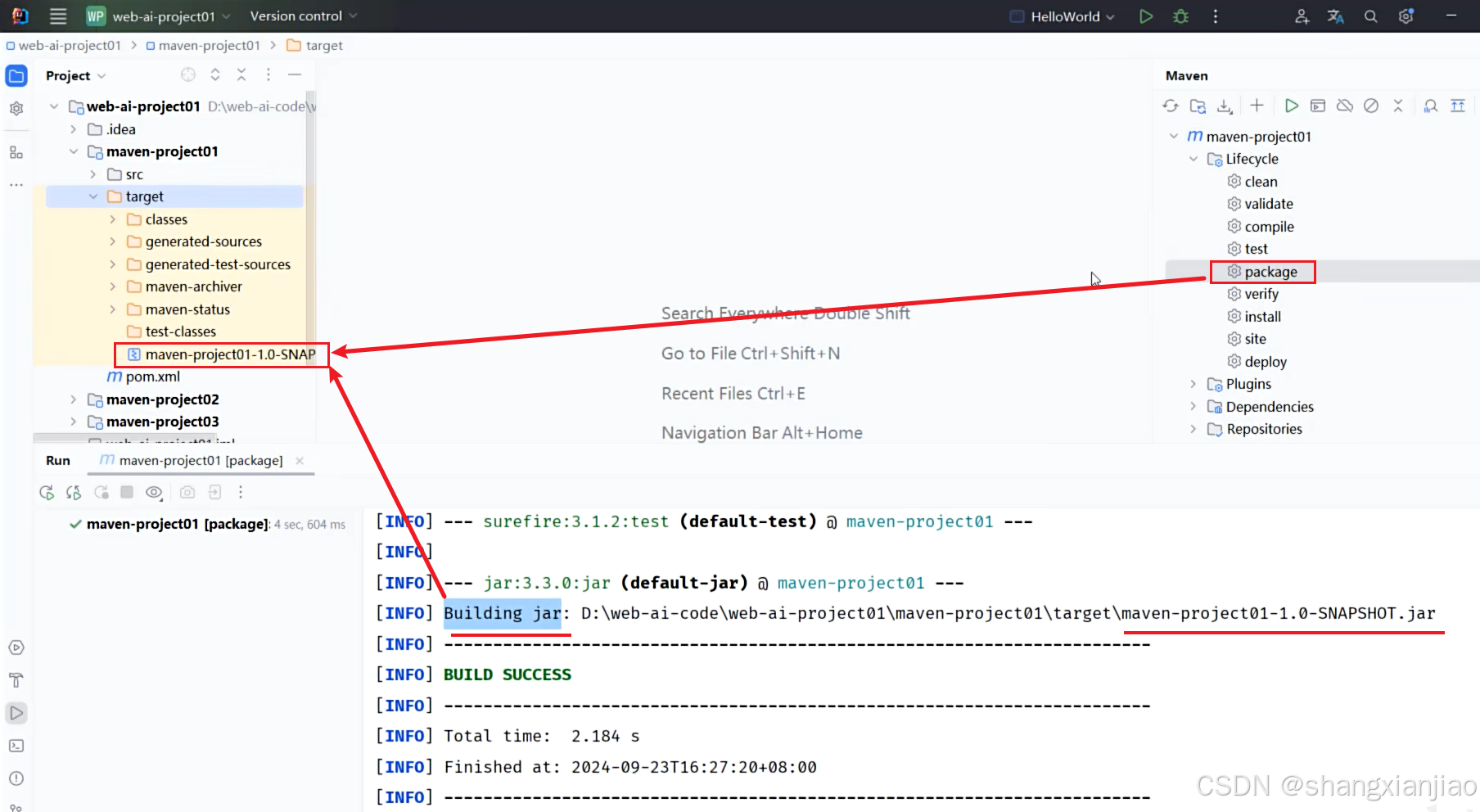1480x812 pixels.
Task: Select the deploy lifecycle phase
Action: (1257, 362)
